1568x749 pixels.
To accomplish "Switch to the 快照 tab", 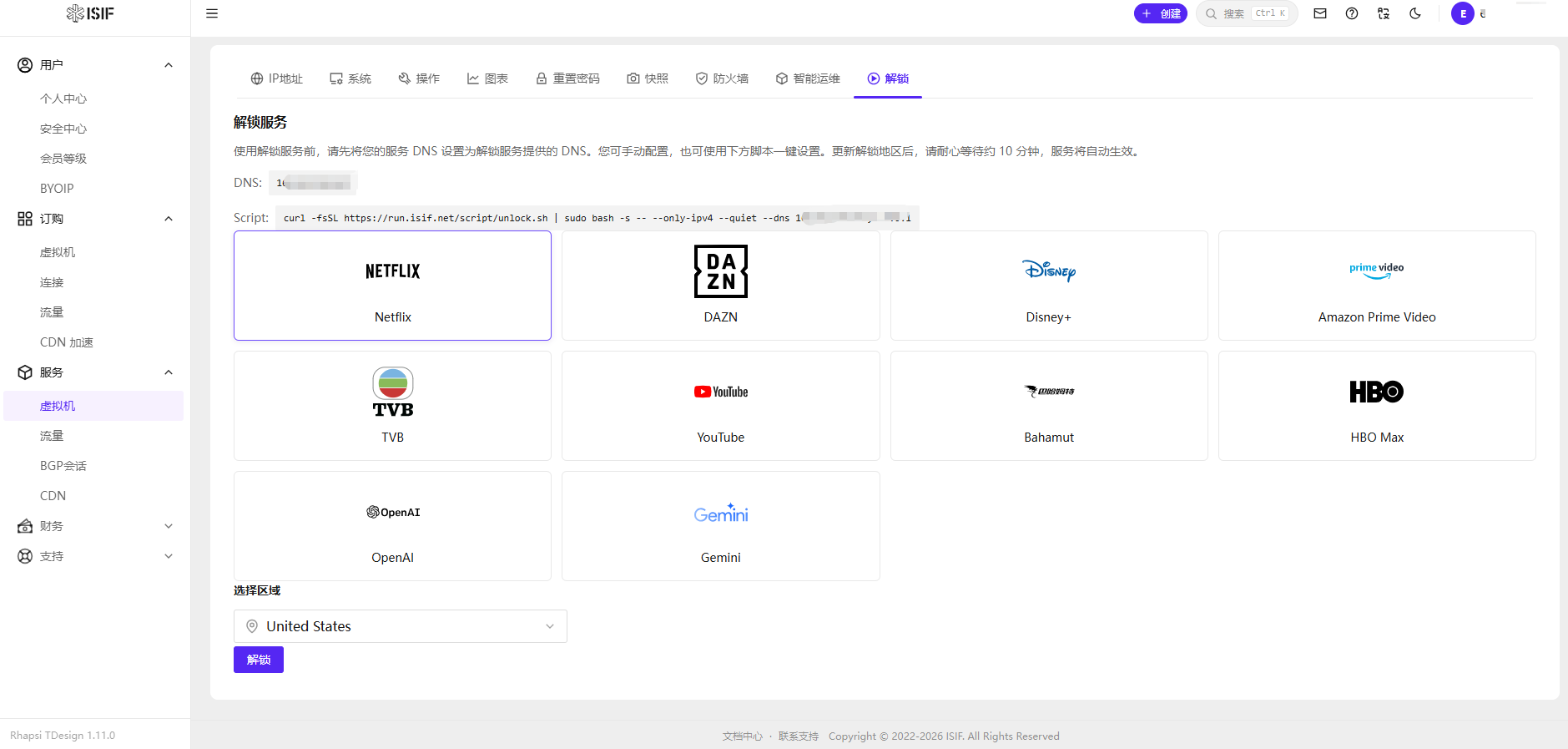I will 648,78.
